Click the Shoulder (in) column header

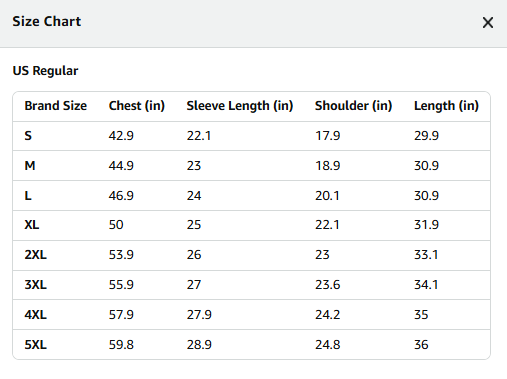(x=353, y=106)
